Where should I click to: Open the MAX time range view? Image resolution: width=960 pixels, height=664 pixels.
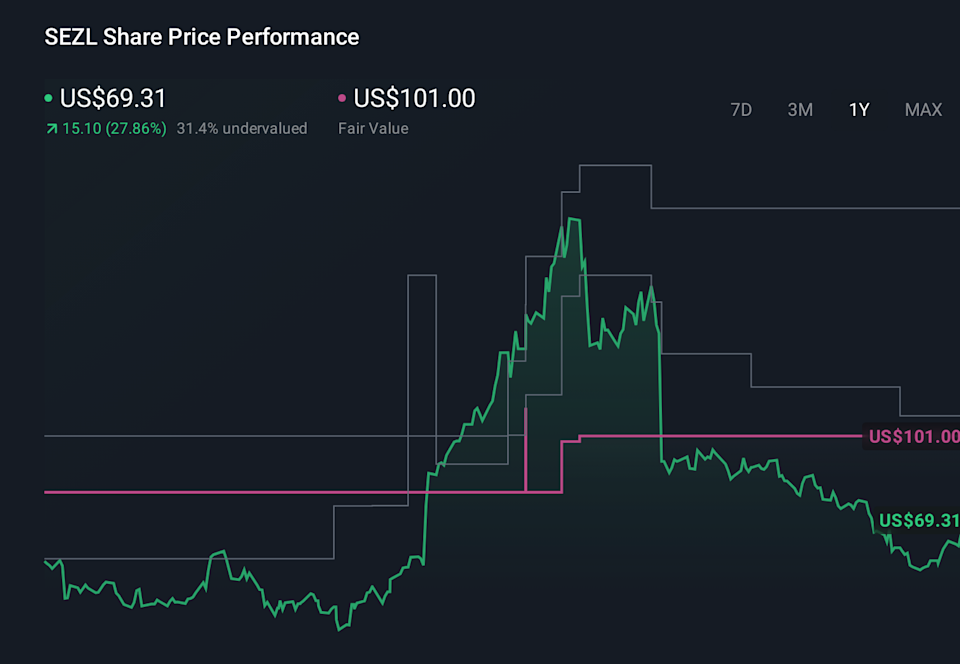click(x=923, y=110)
